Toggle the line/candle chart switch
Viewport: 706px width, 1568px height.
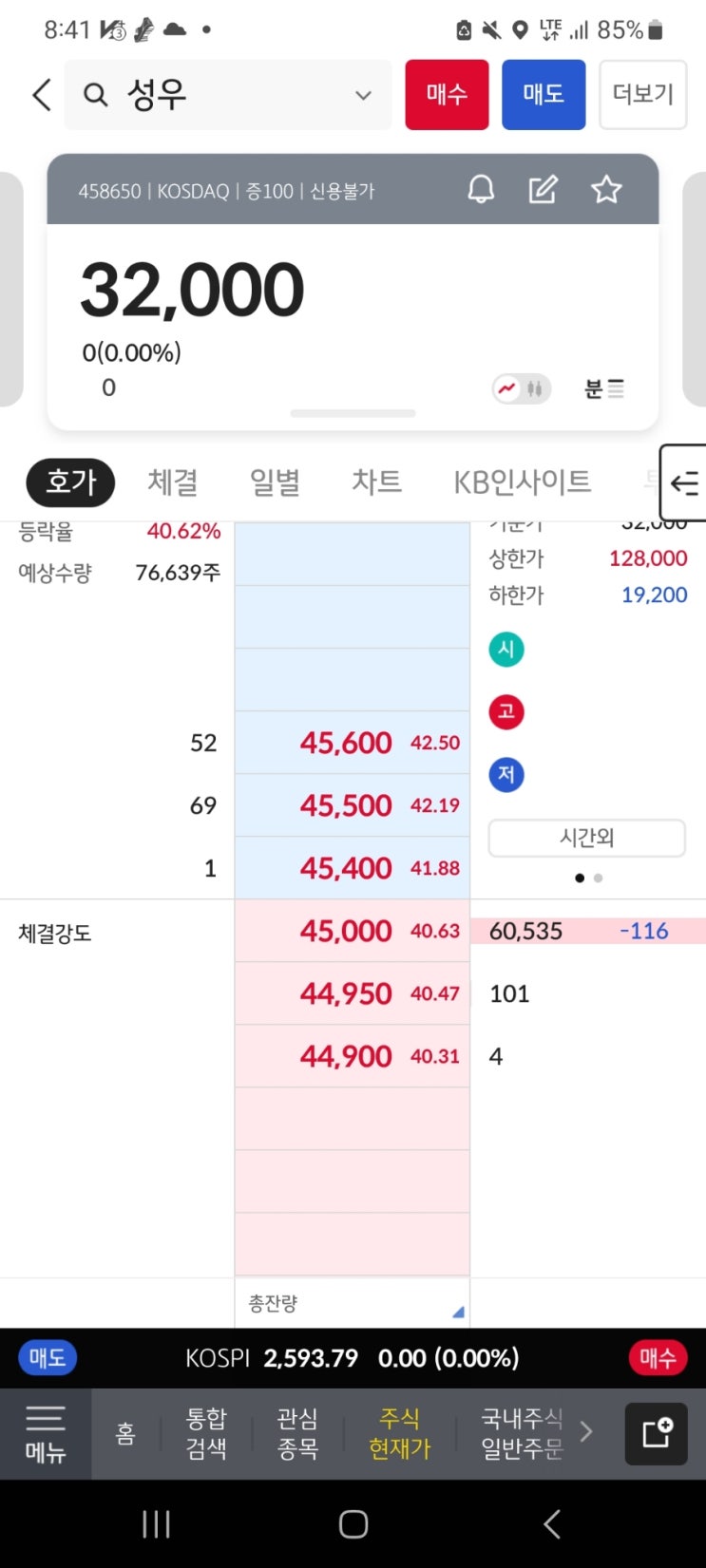[521, 388]
